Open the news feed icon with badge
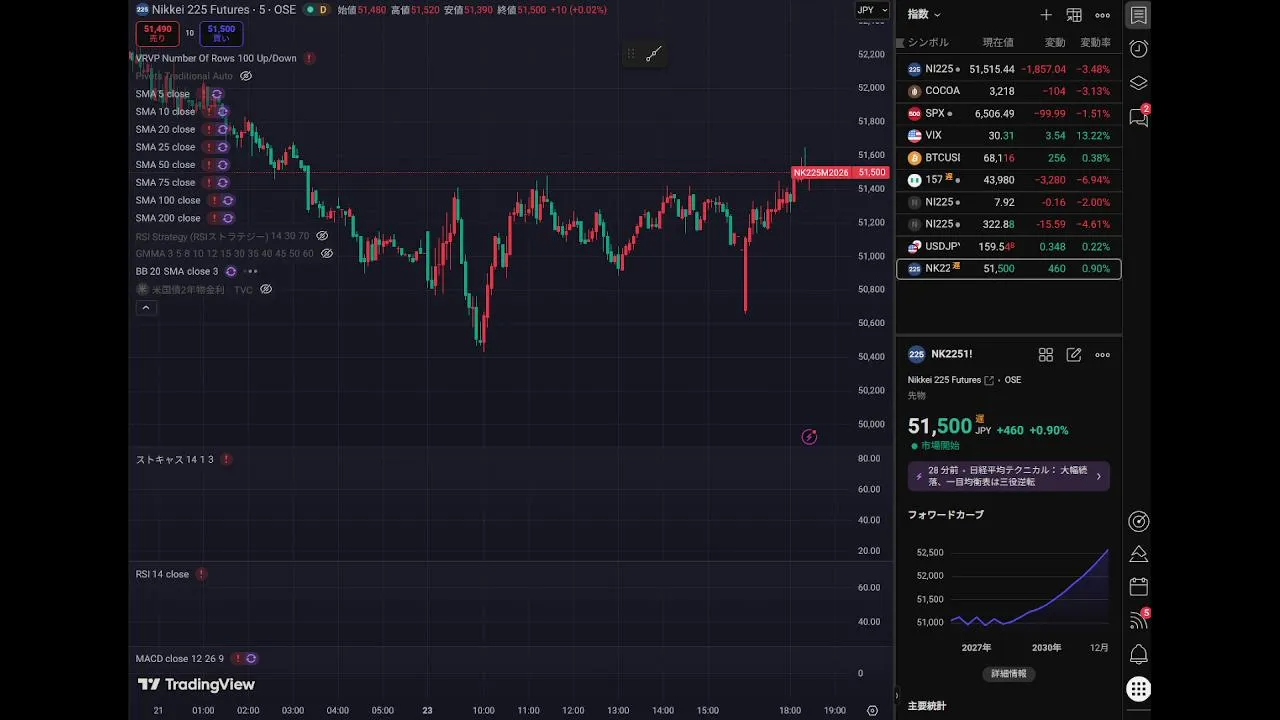Screen dimensions: 1280x720 1138,620
